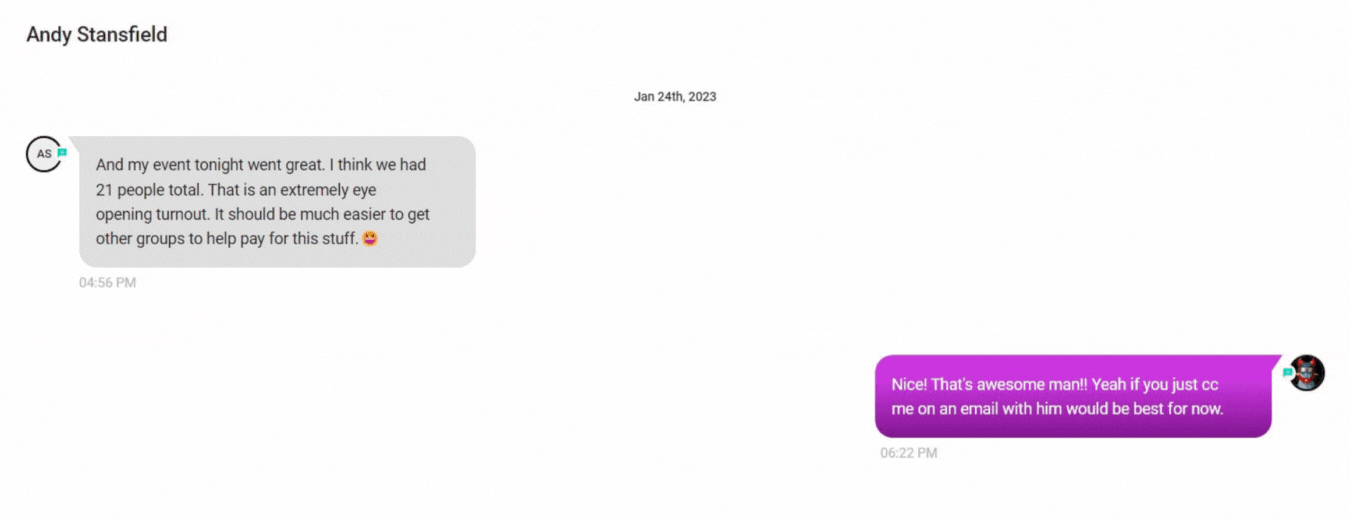Select the purple outgoing message bubble
The width and height of the screenshot is (1350, 520).
1073,396
